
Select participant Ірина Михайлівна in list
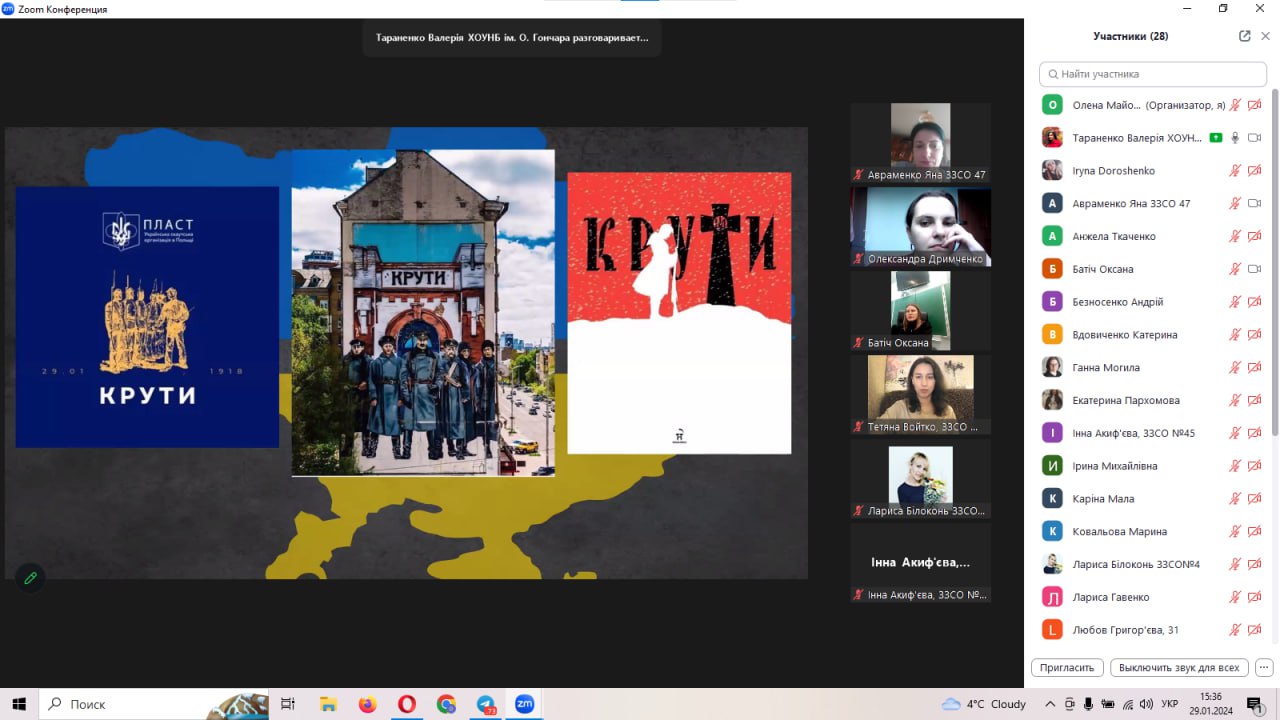tap(1151, 466)
